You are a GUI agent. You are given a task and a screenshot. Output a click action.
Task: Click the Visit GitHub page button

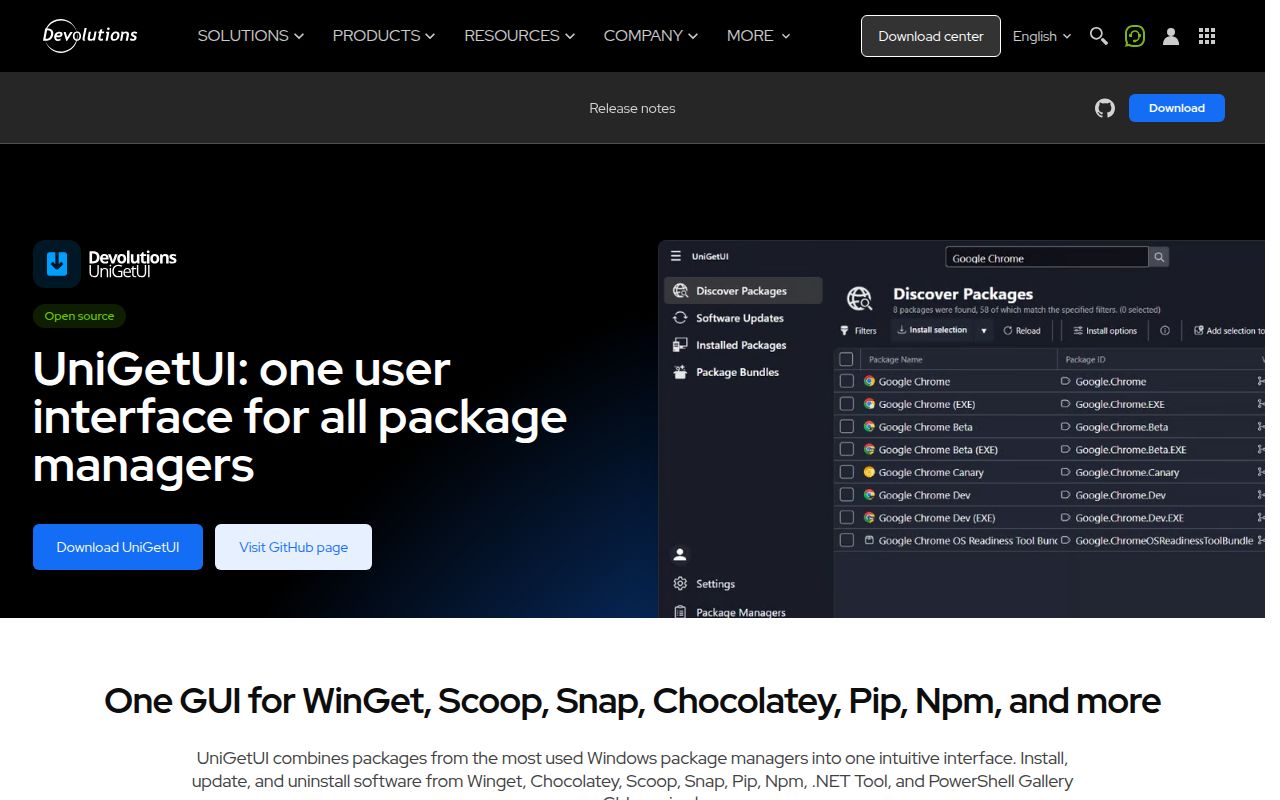point(293,547)
